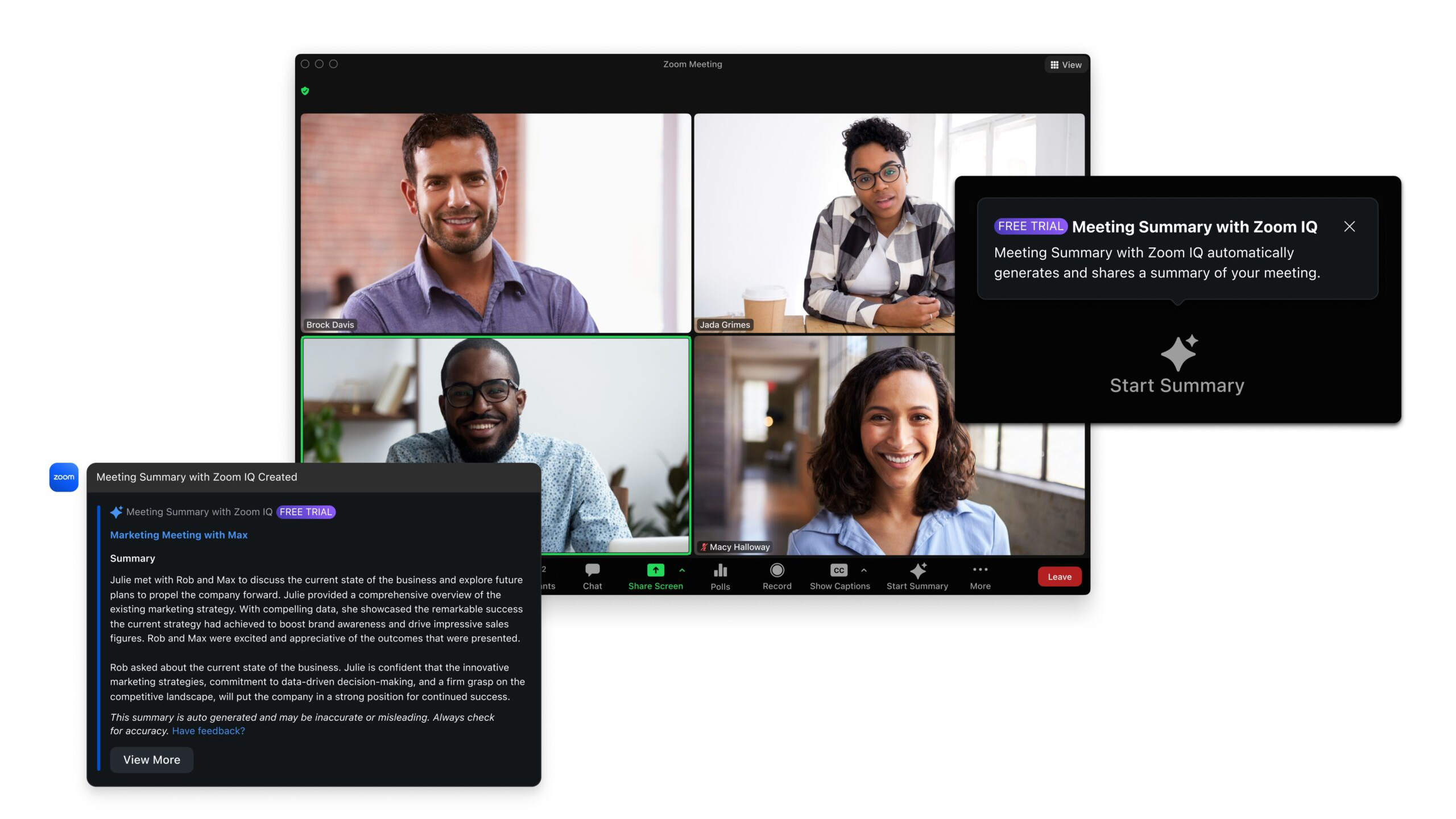Select the Marketing Meeting with Max title

coord(178,534)
